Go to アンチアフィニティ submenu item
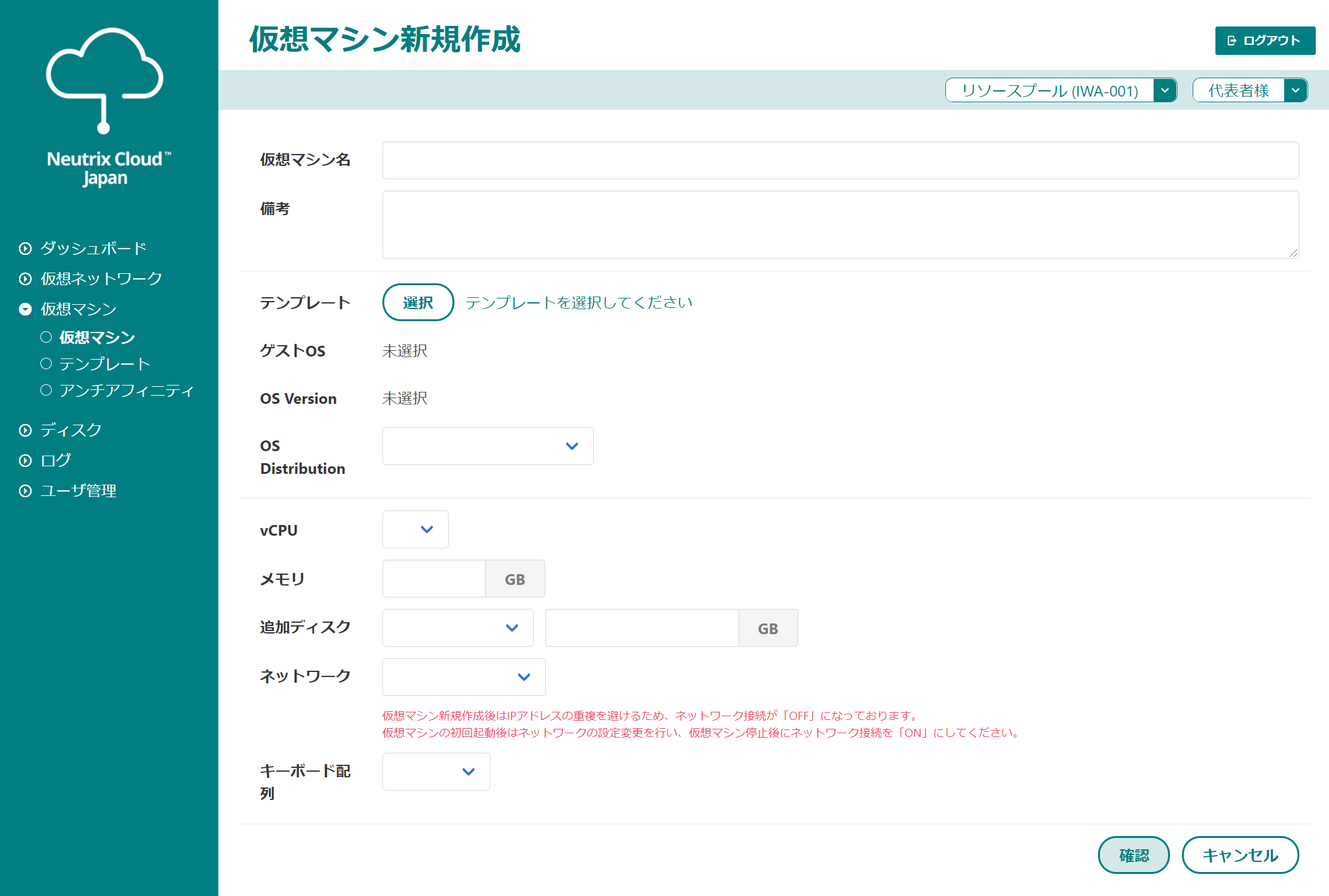This screenshot has height=896, width=1329. 126,391
